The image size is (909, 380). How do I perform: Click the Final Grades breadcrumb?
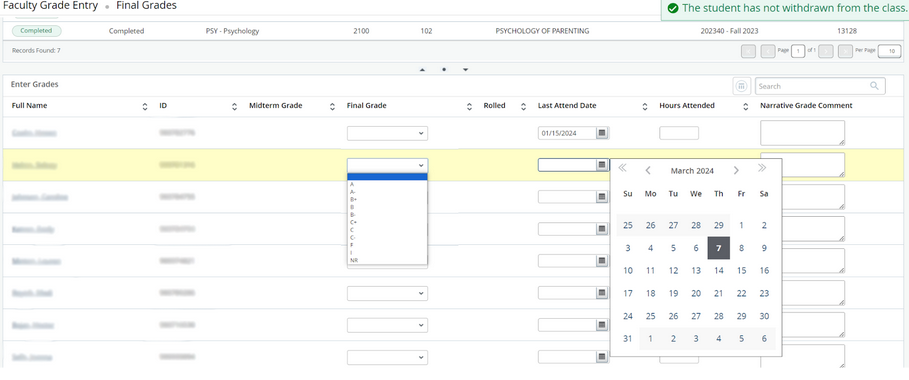tap(146, 6)
